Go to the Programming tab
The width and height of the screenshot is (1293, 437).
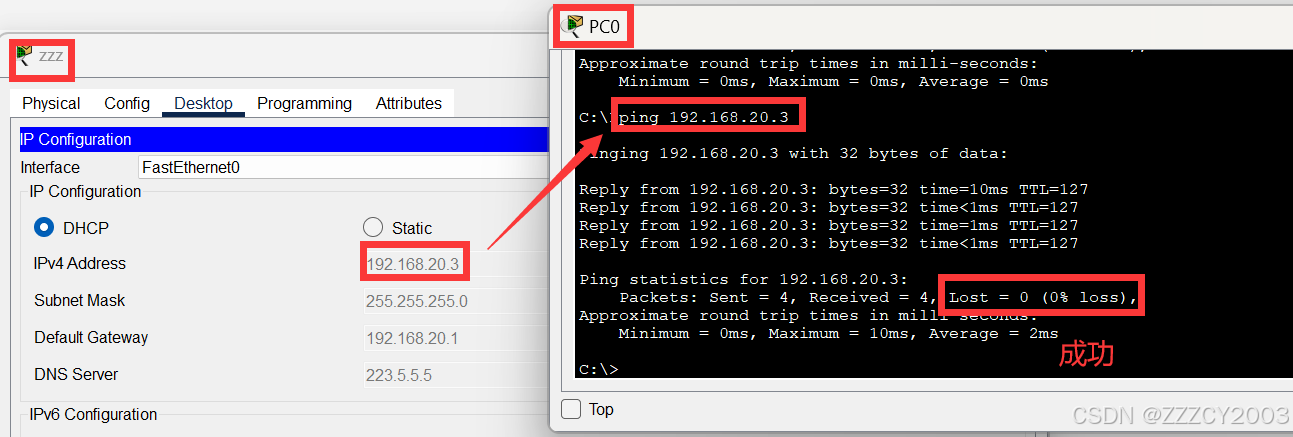(304, 103)
